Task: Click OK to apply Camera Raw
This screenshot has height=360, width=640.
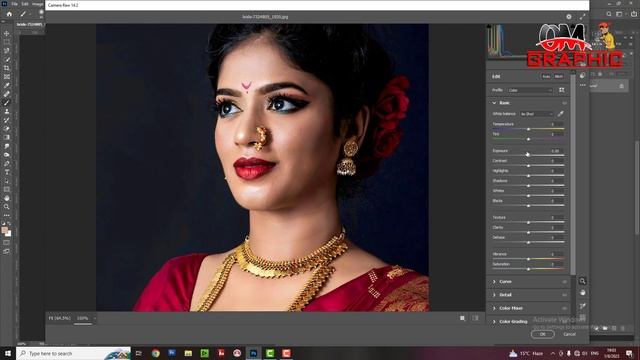Action: pyautogui.click(x=542, y=334)
